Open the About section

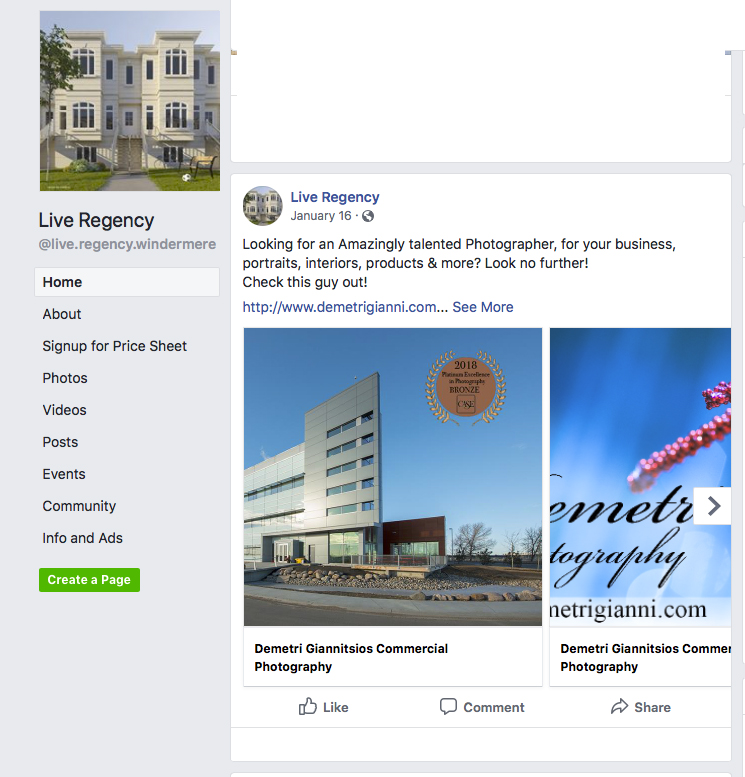tap(61, 314)
